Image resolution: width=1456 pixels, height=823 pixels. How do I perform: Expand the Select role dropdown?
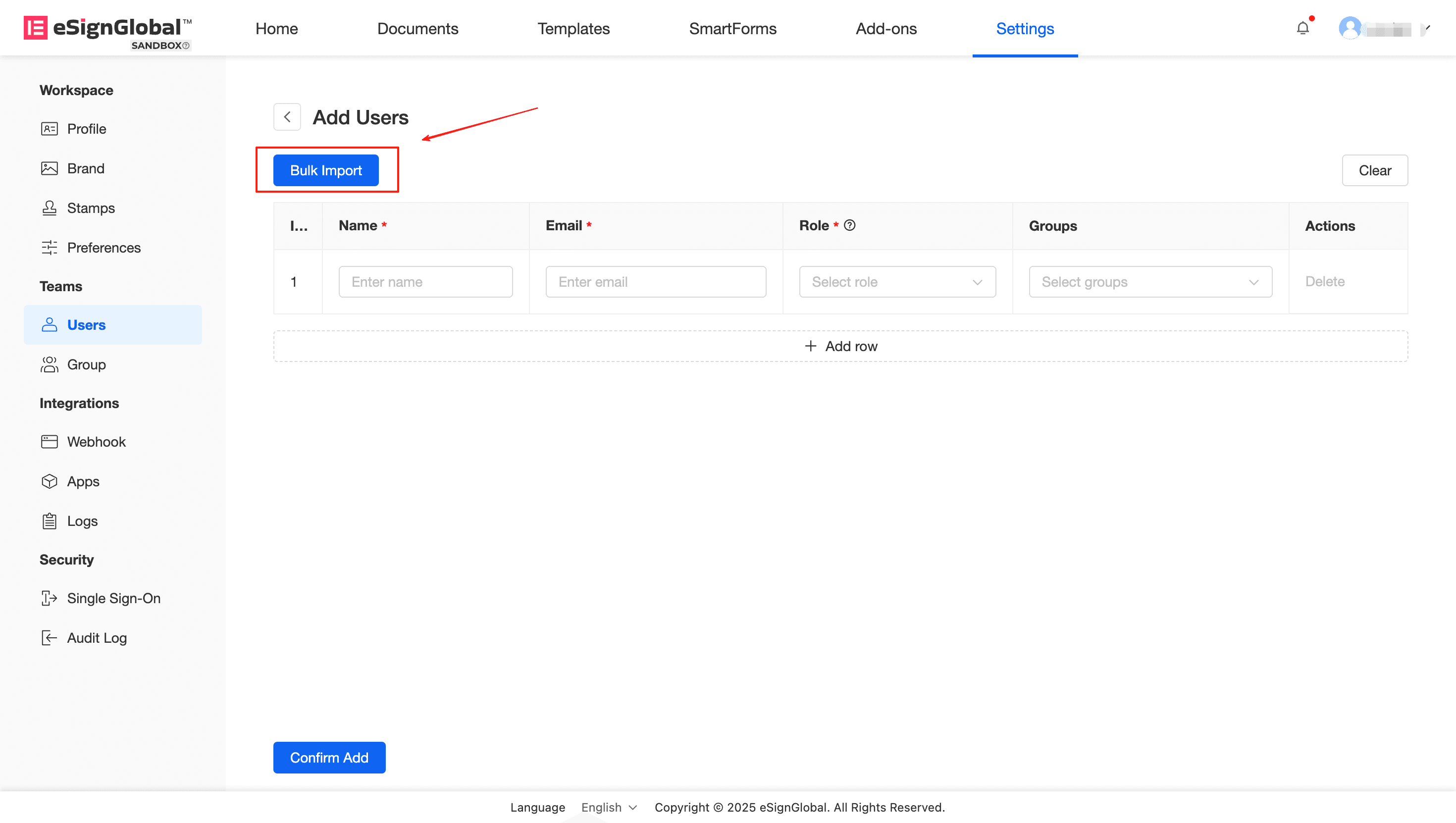tap(897, 281)
